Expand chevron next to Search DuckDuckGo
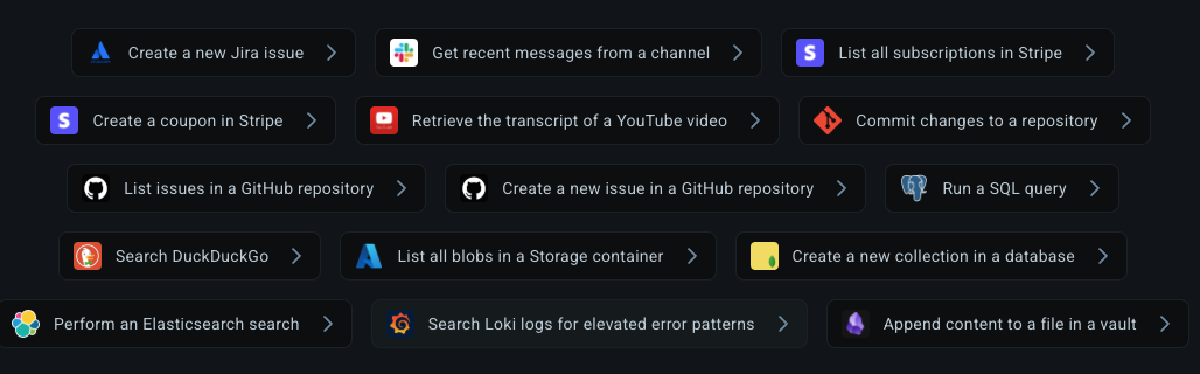Image resolution: width=1200 pixels, height=374 pixels. pyautogui.click(x=296, y=256)
